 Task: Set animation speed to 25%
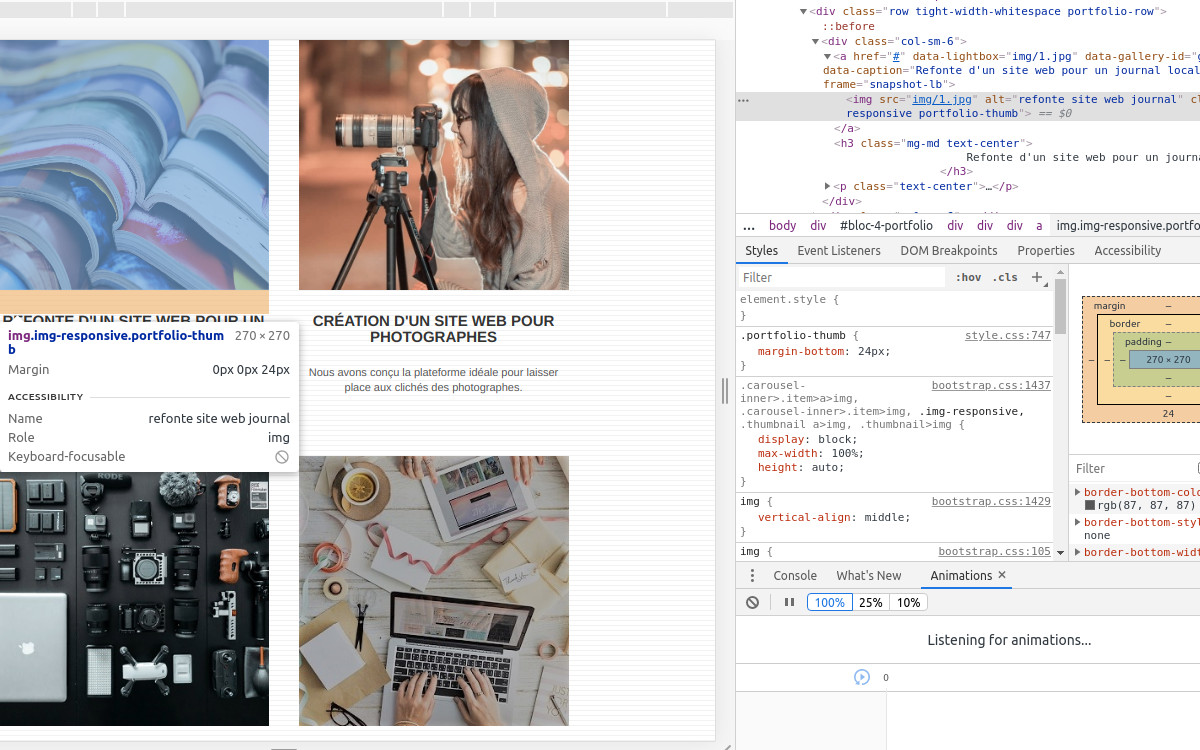(x=870, y=602)
